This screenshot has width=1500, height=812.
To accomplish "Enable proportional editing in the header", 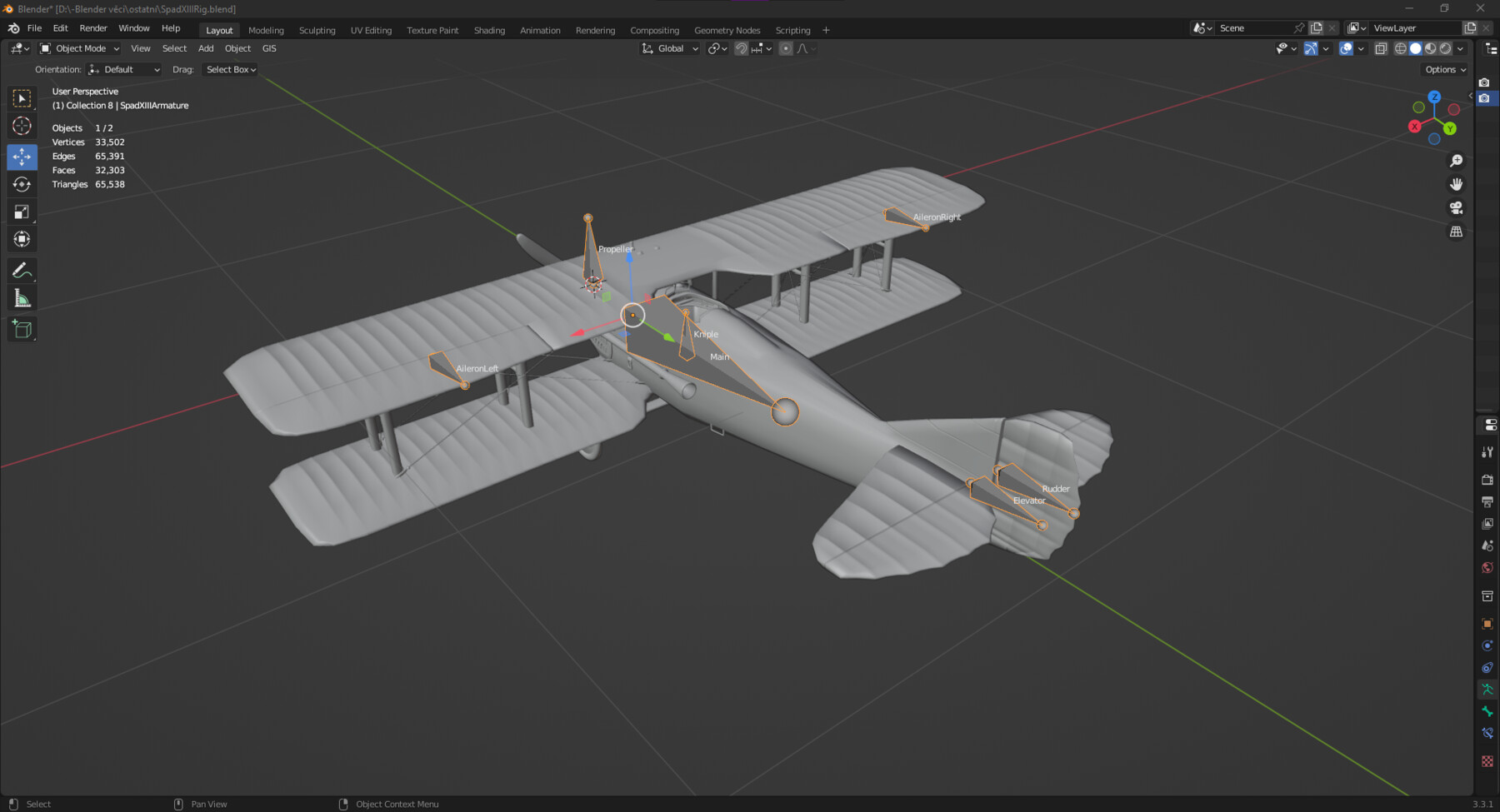I will click(786, 48).
